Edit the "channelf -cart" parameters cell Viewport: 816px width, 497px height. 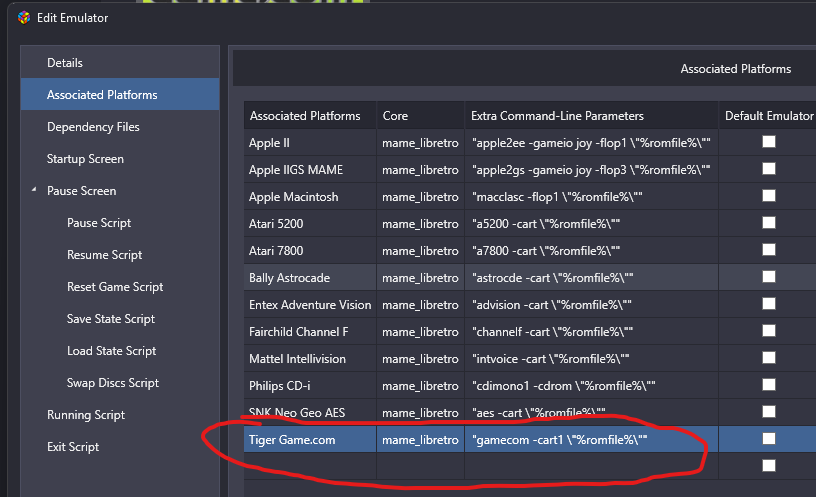pyautogui.click(x=591, y=332)
